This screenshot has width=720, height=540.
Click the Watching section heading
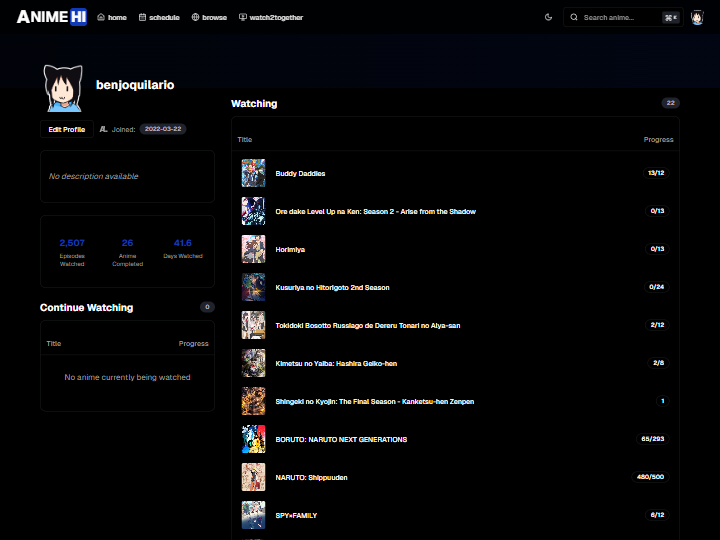pos(254,104)
